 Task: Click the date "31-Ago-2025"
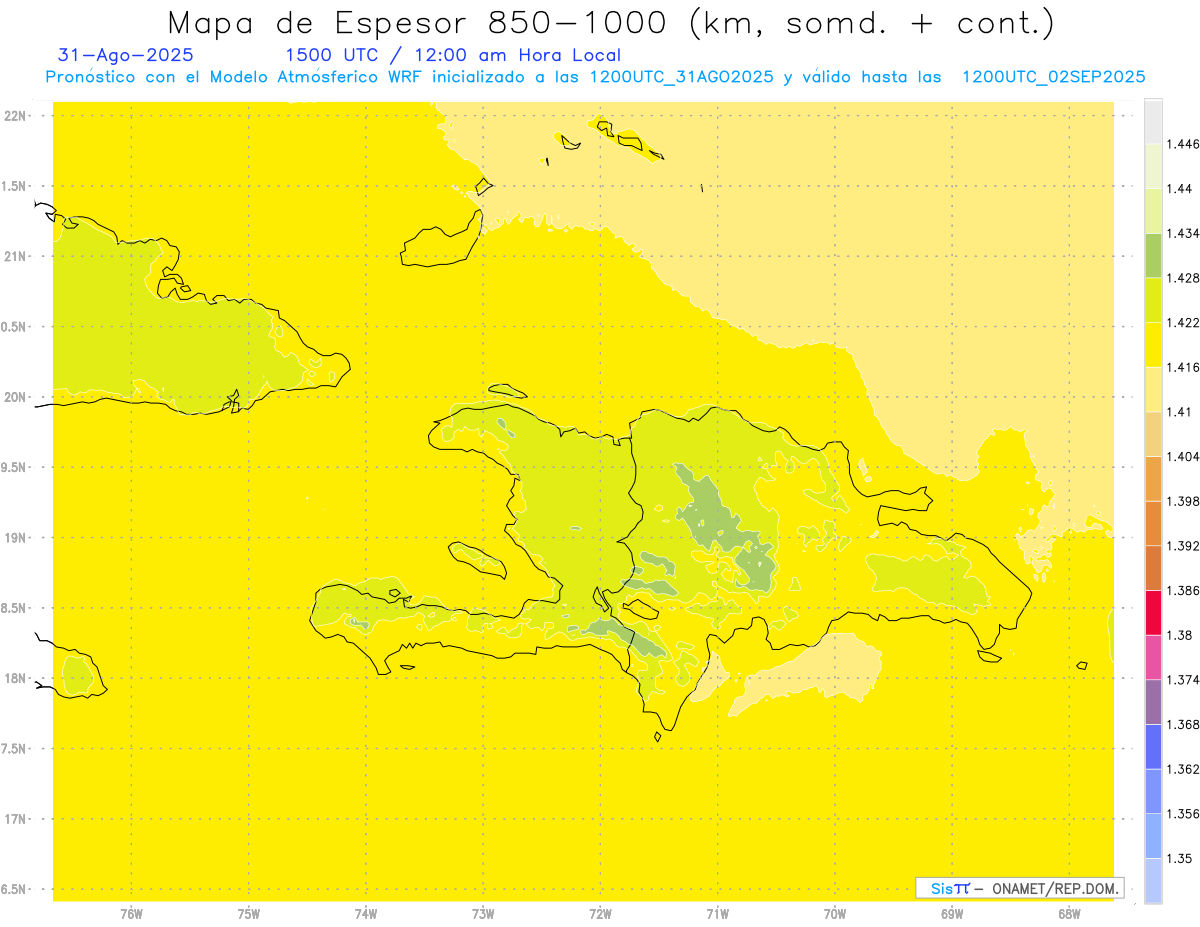pos(126,55)
